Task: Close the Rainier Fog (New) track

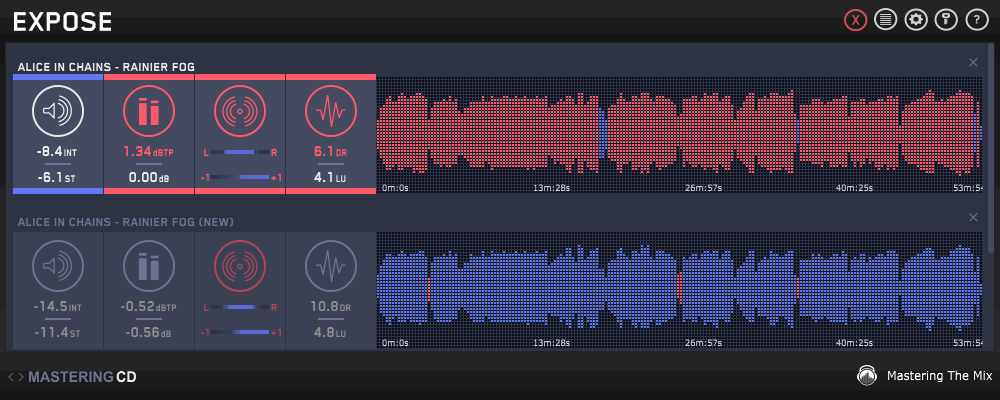Action: [973, 218]
